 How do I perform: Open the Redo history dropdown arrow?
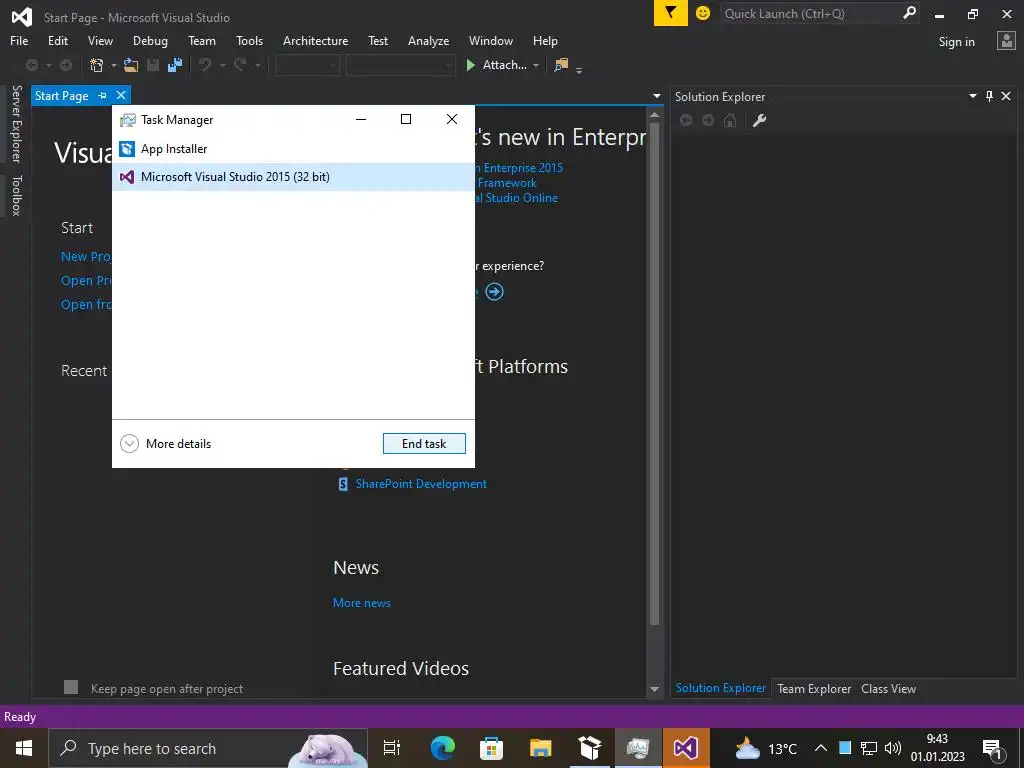click(257, 65)
